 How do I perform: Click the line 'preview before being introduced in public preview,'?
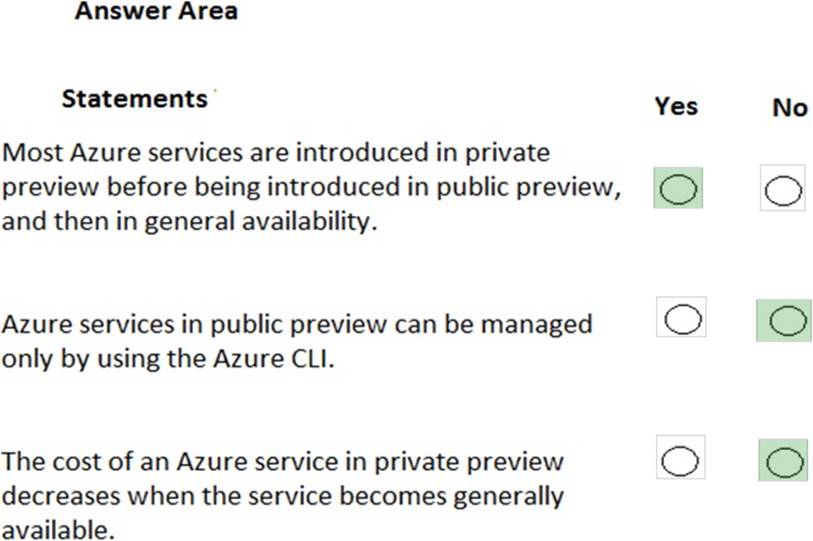pyautogui.click(x=310, y=188)
